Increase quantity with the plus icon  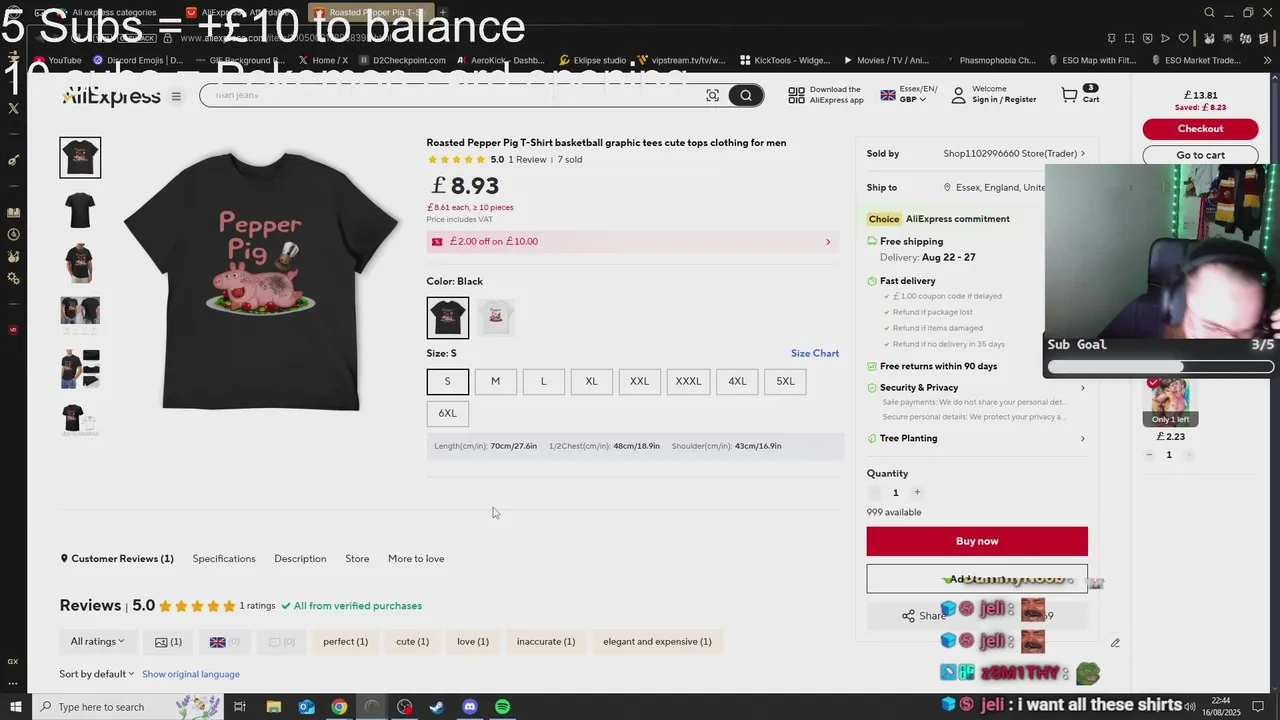pos(917,492)
